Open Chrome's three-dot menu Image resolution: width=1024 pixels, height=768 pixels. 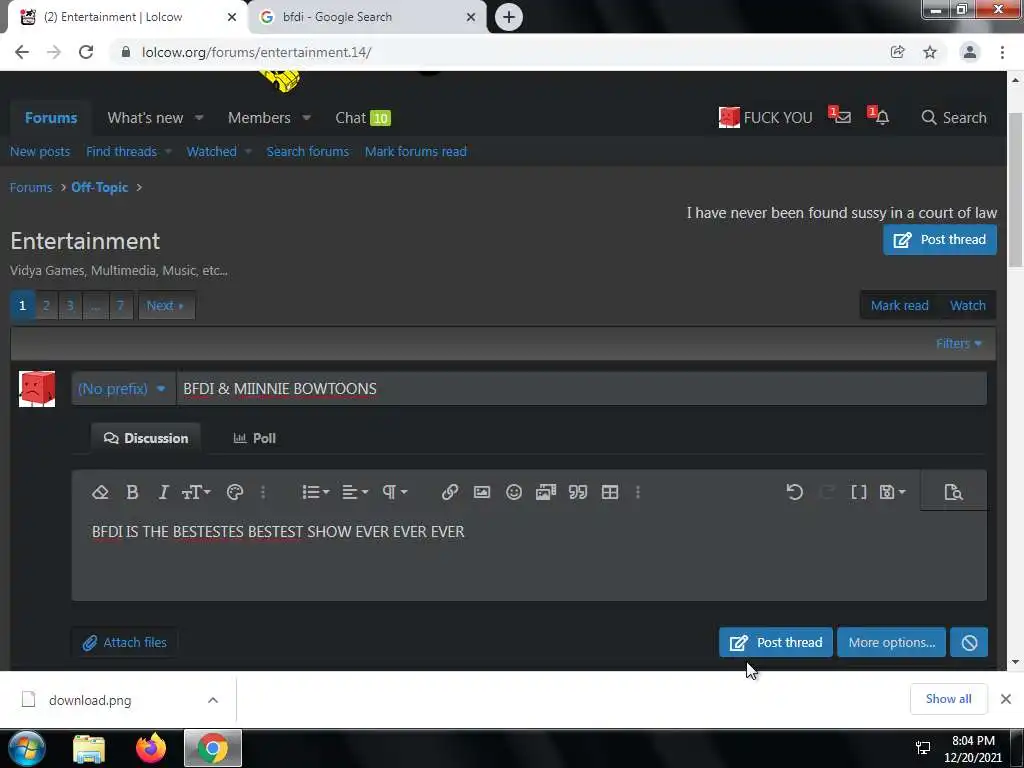(x=1002, y=52)
